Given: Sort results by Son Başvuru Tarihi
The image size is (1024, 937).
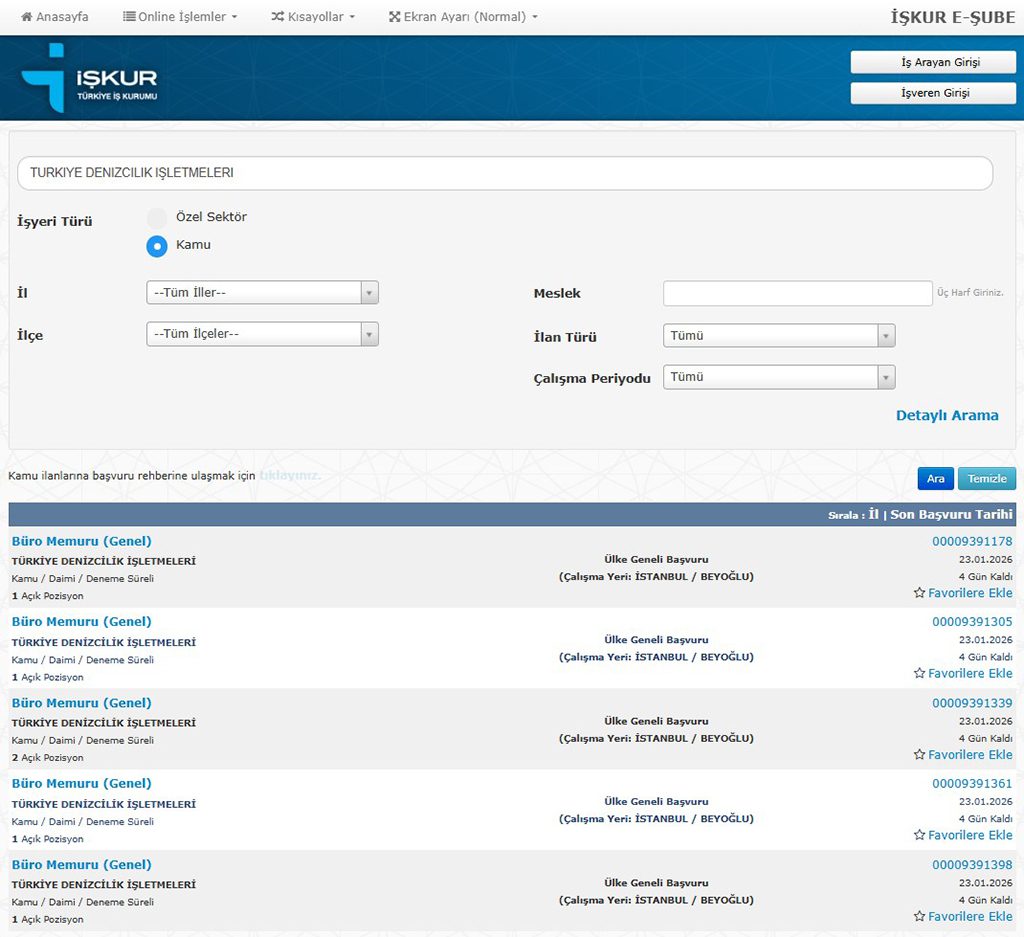Looking at the screenshot, I should pos(951,514).
